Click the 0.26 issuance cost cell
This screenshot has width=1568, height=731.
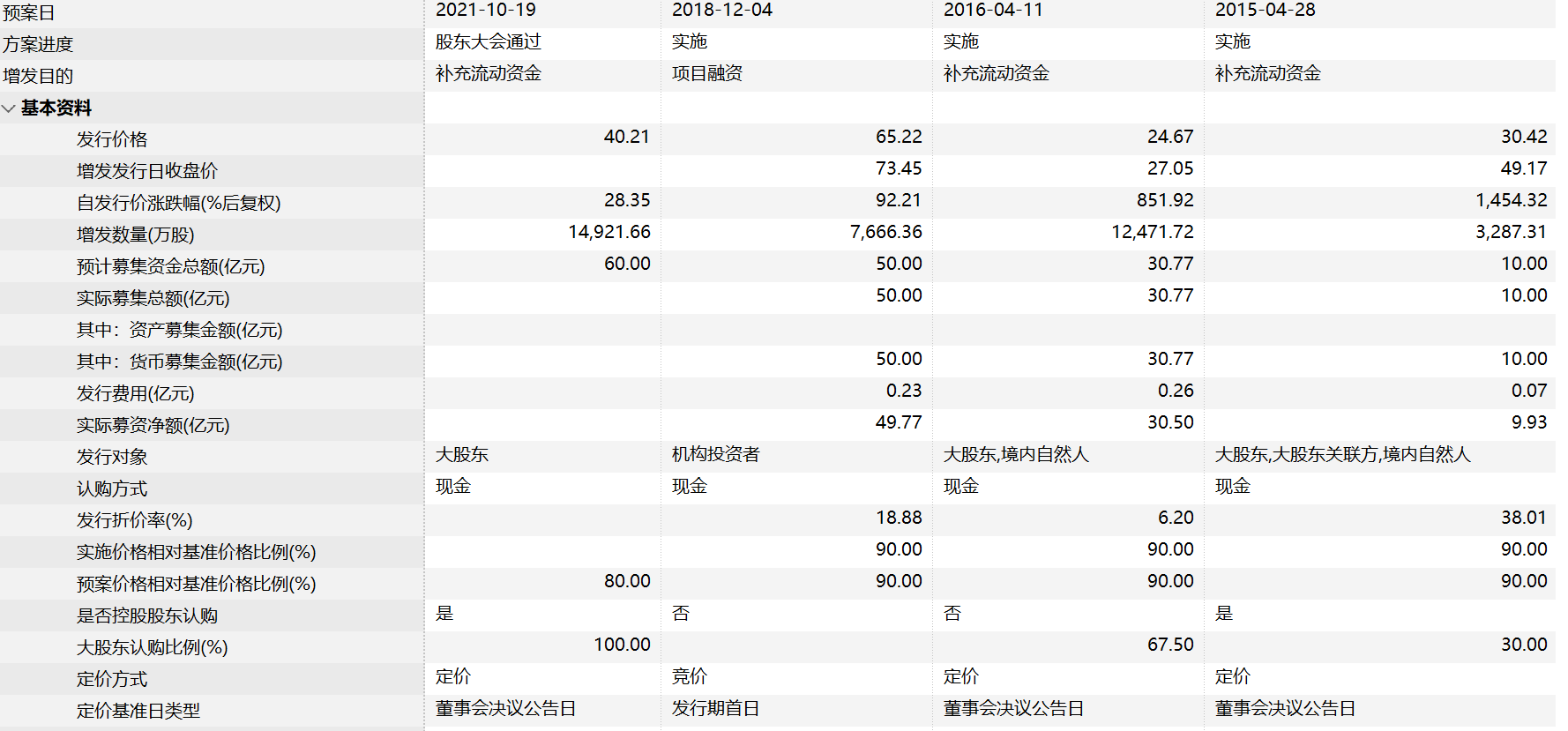(1176, 391)
